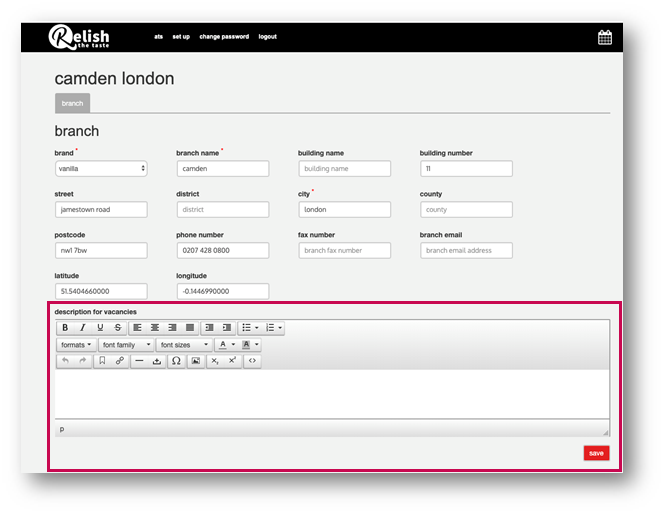Image resolution: width=665 pixels, height=515 pixels.
Task: Open the brand dropdown showing vanilla
Action: click(101, 169)
